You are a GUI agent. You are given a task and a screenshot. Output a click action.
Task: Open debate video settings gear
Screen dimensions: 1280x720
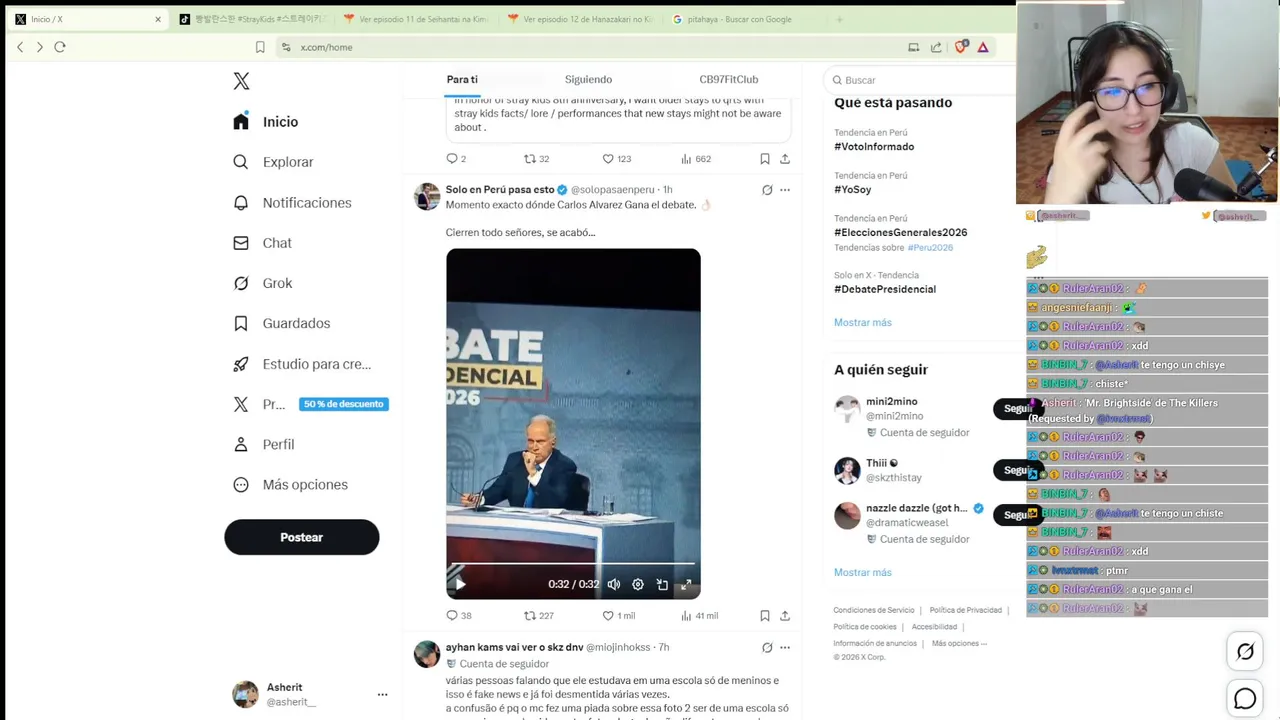[x=638, y=585]
